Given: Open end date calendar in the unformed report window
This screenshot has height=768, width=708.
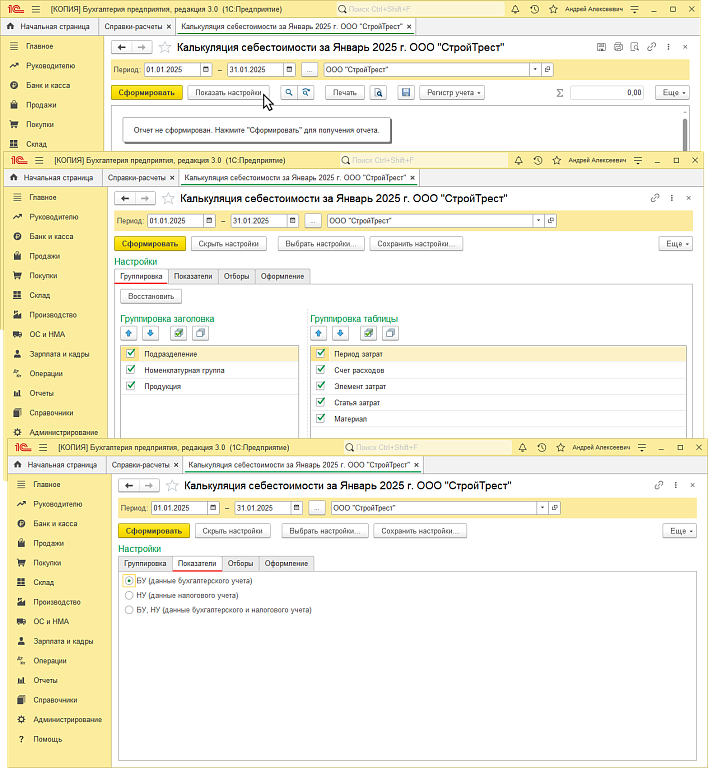Looking at the screenshot, I should [289, 70].
